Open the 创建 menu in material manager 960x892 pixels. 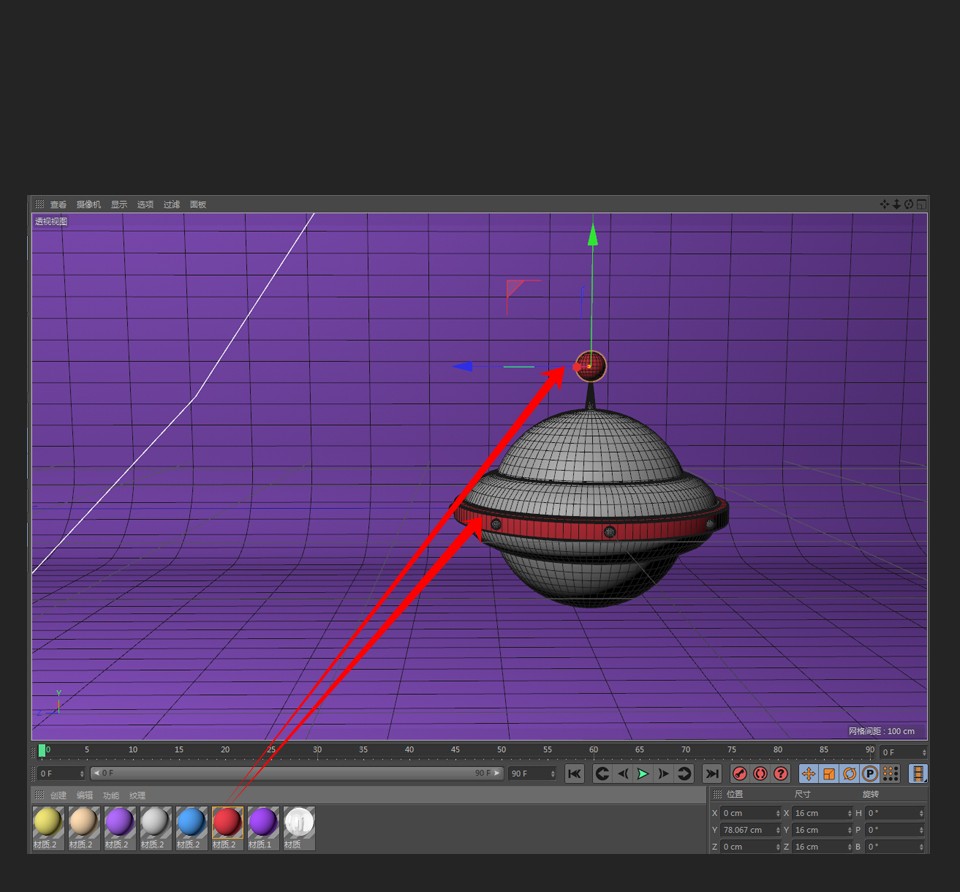click(58, 795)
